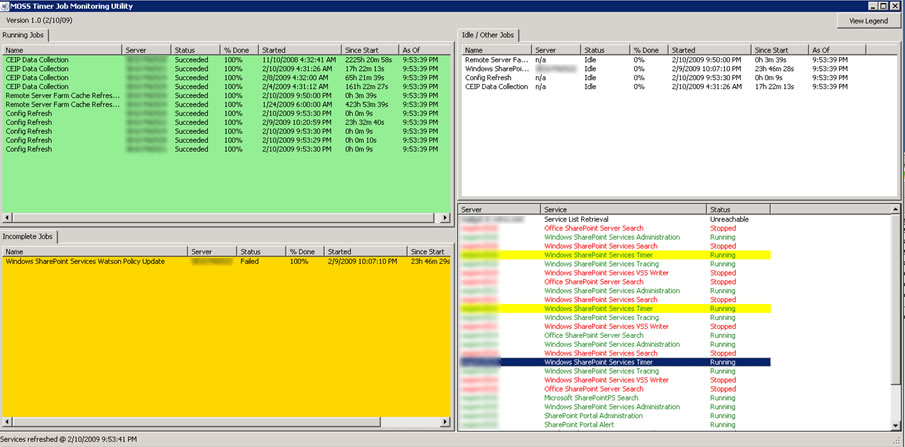Click the Version 1.0 (2/10/09) label

(39, 20)
